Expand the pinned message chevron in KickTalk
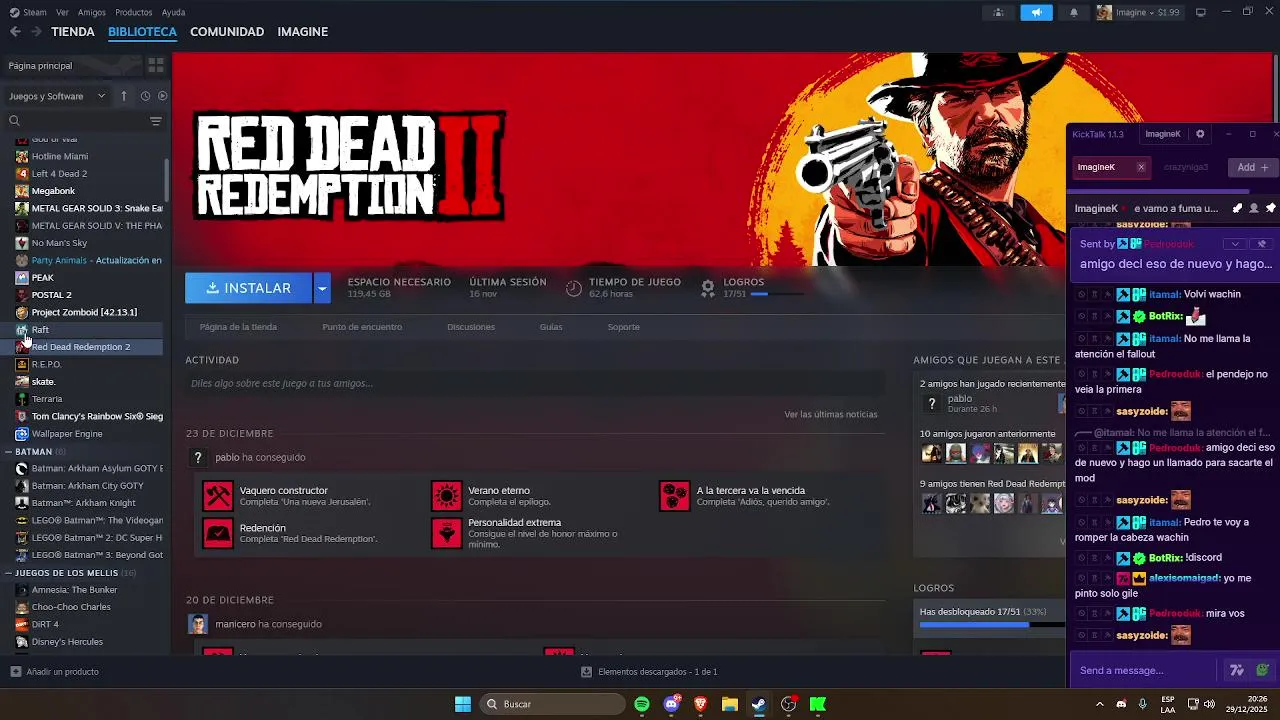The image size is (1280, 720). [1235, 244]
